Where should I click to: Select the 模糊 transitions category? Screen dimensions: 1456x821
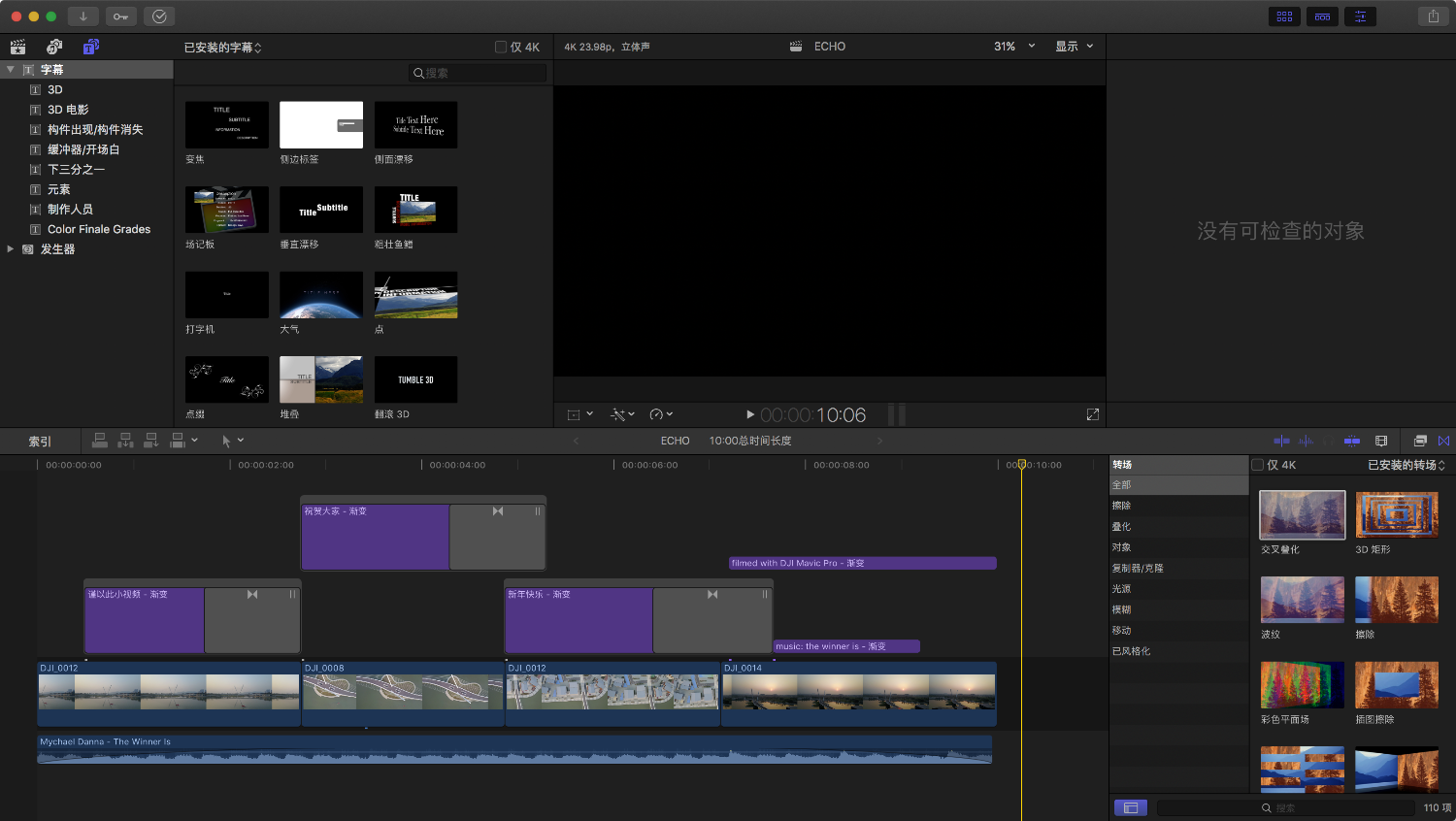tap(1179, 609)
